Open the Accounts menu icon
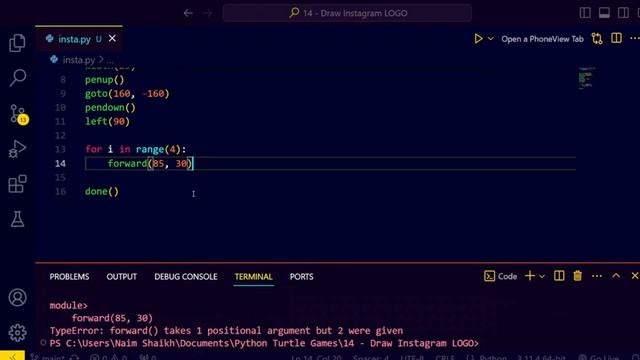Viewport: 640px width, 360px height. [x=18, y=298]
